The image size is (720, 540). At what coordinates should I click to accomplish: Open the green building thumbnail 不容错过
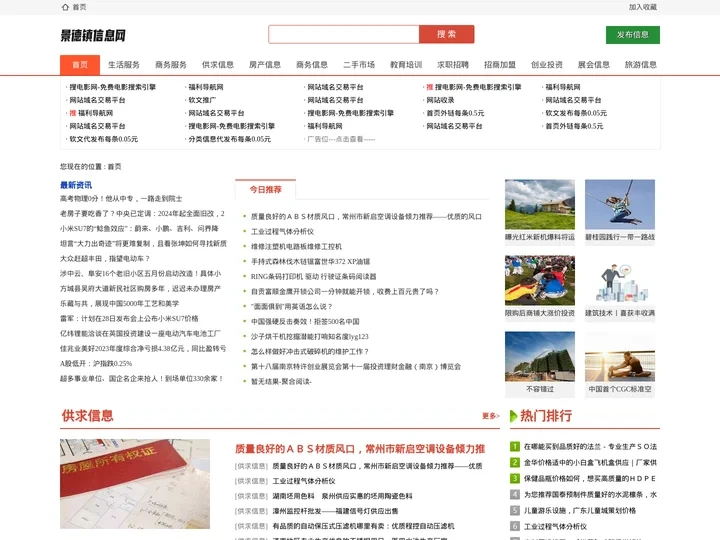pyautogui.click(x=540, y=357)
